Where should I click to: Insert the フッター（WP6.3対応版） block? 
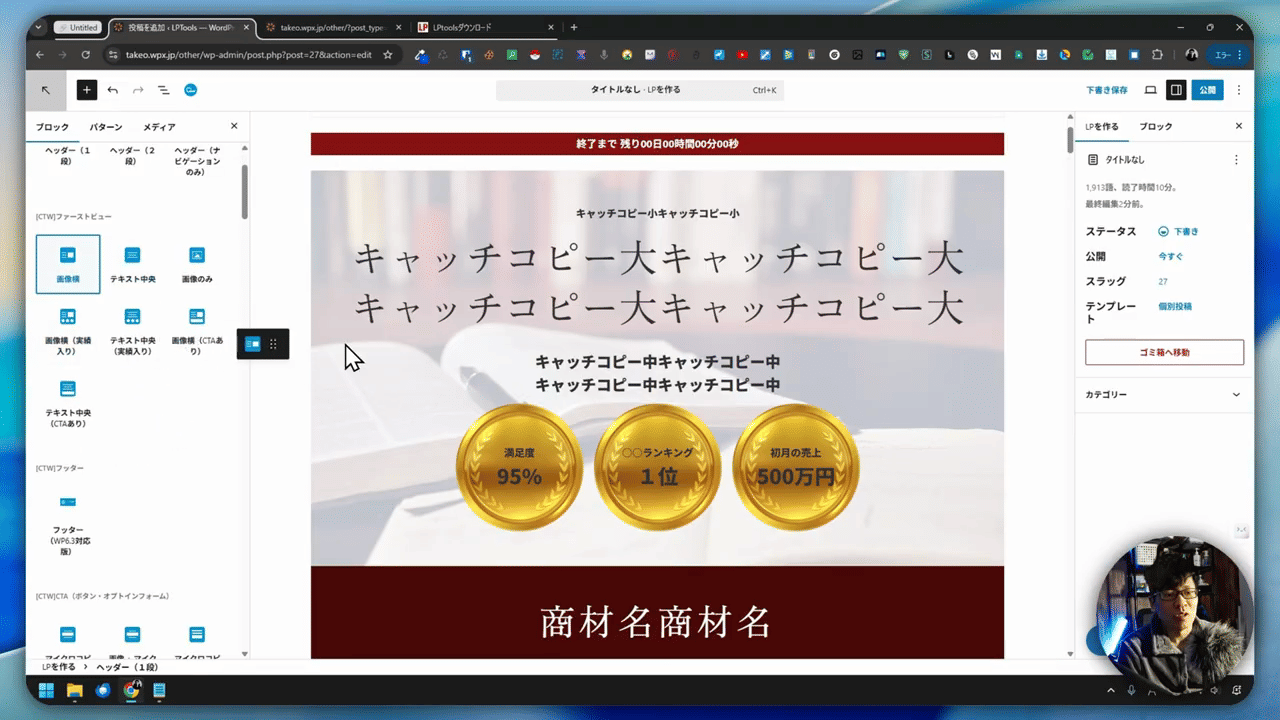[x=68, y=522]
